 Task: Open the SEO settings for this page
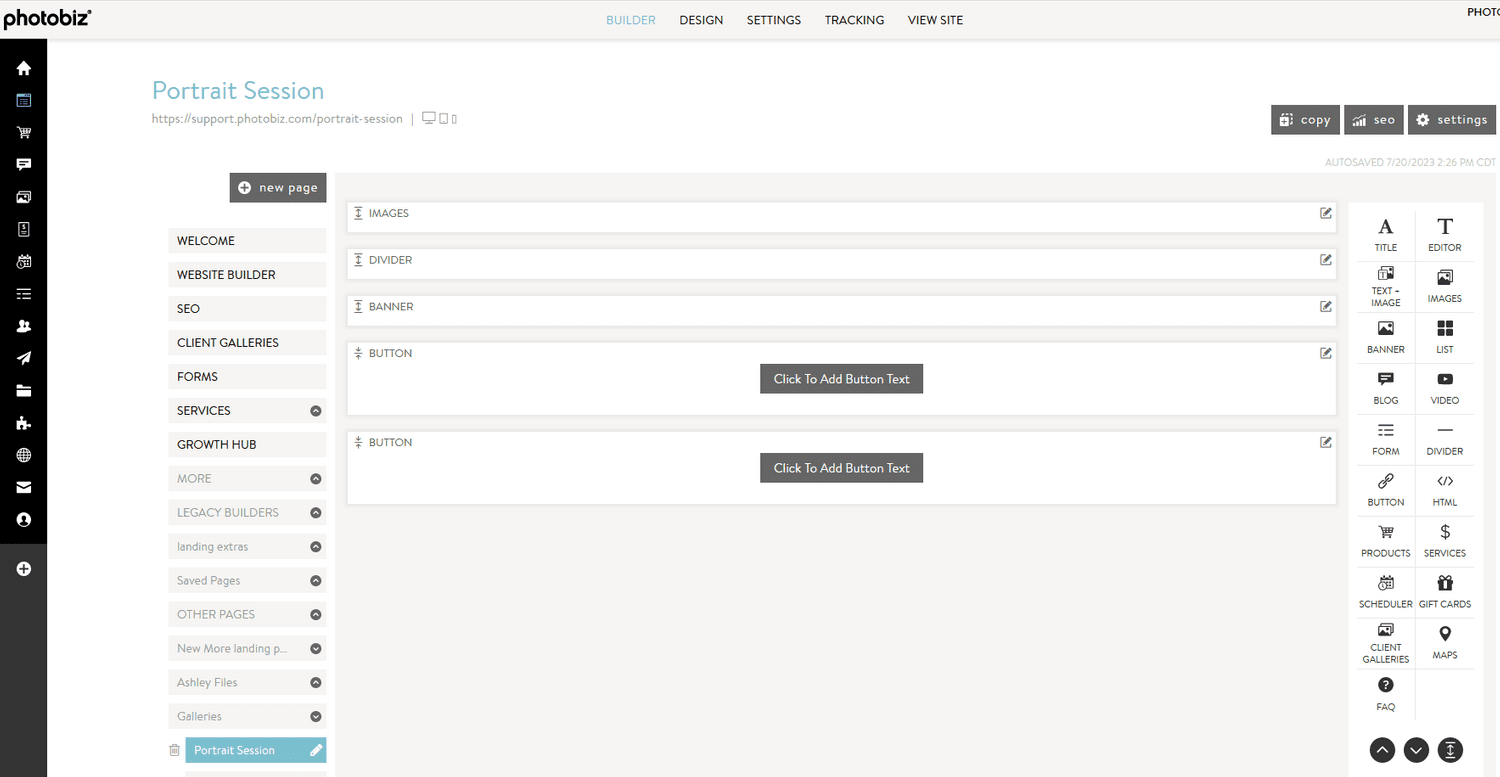[1373, 119]
